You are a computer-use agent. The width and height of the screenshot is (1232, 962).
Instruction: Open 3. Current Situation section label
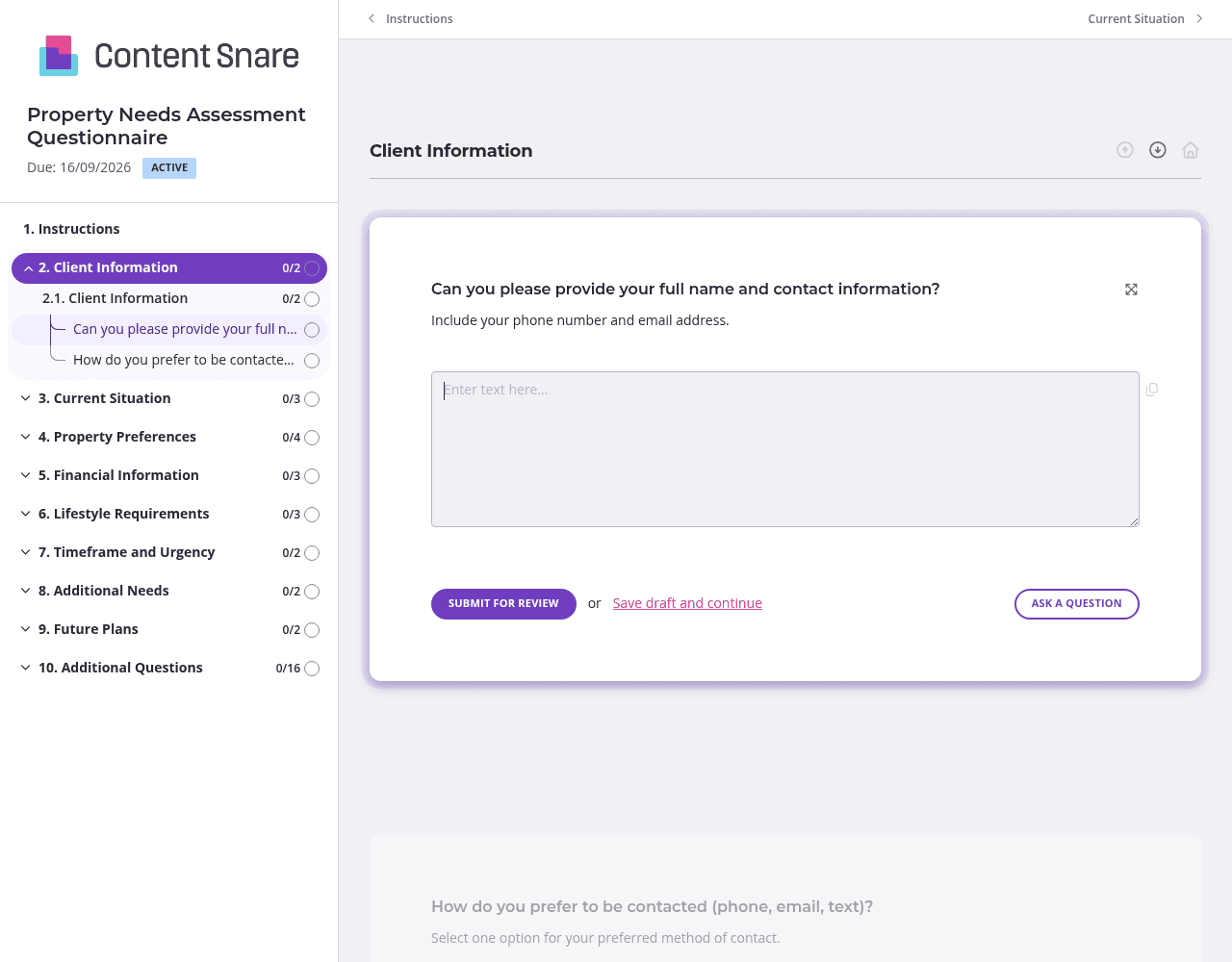click(104, 398)
